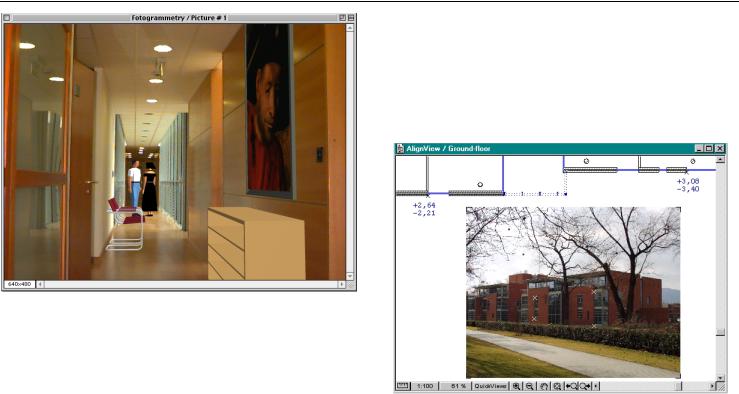Click the +2,64 coordinate label
Viewport: 739px width, 394px height.
tap(424, 205)
